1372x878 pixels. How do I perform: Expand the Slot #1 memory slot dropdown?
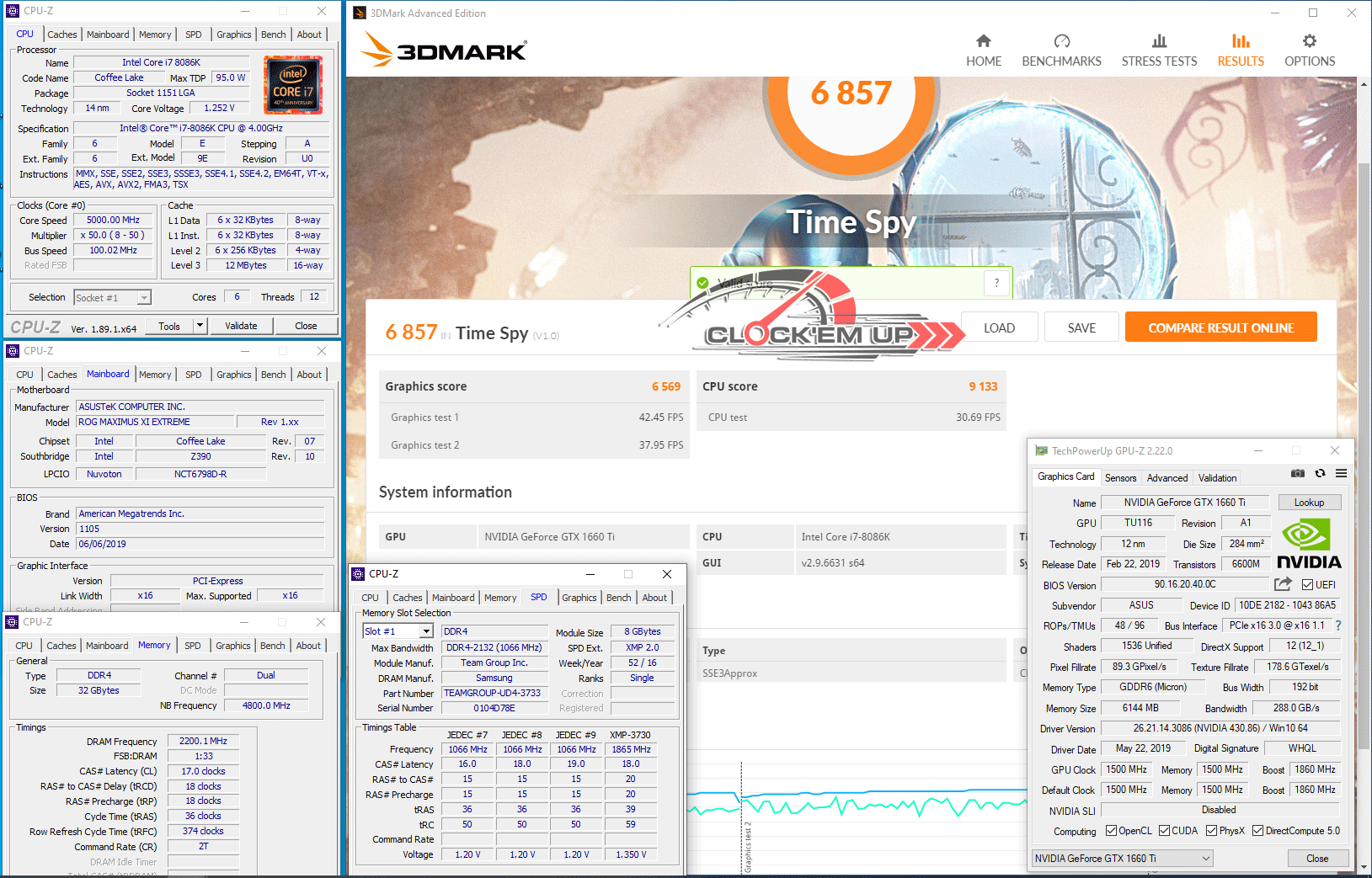click(426, 631)
